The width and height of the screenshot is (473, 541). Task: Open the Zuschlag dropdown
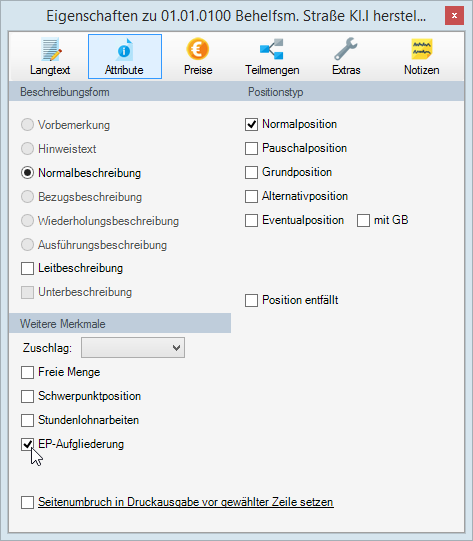(x=133, y=347)
